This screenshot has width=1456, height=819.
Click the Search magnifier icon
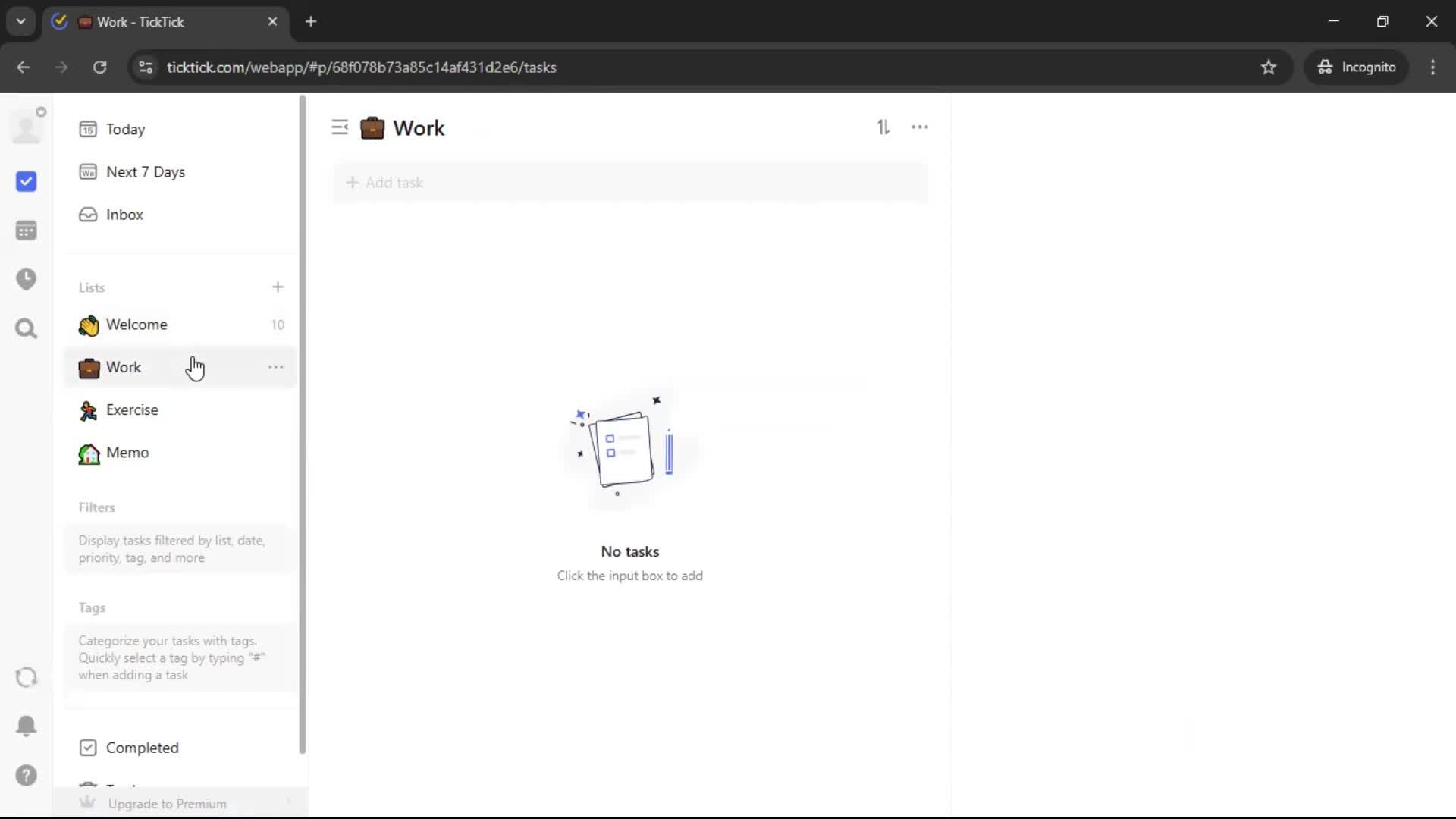coord(27,328)
